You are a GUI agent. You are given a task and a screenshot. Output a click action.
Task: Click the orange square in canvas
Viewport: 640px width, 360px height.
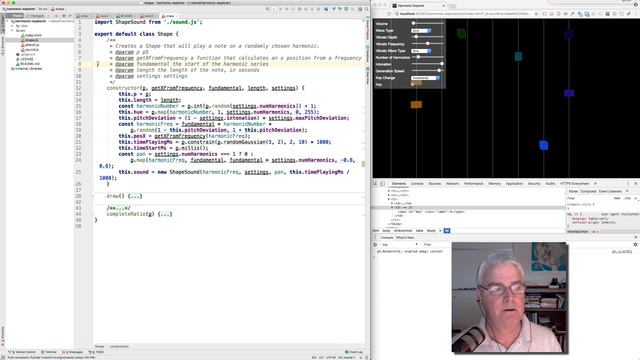tap(416, 104)
